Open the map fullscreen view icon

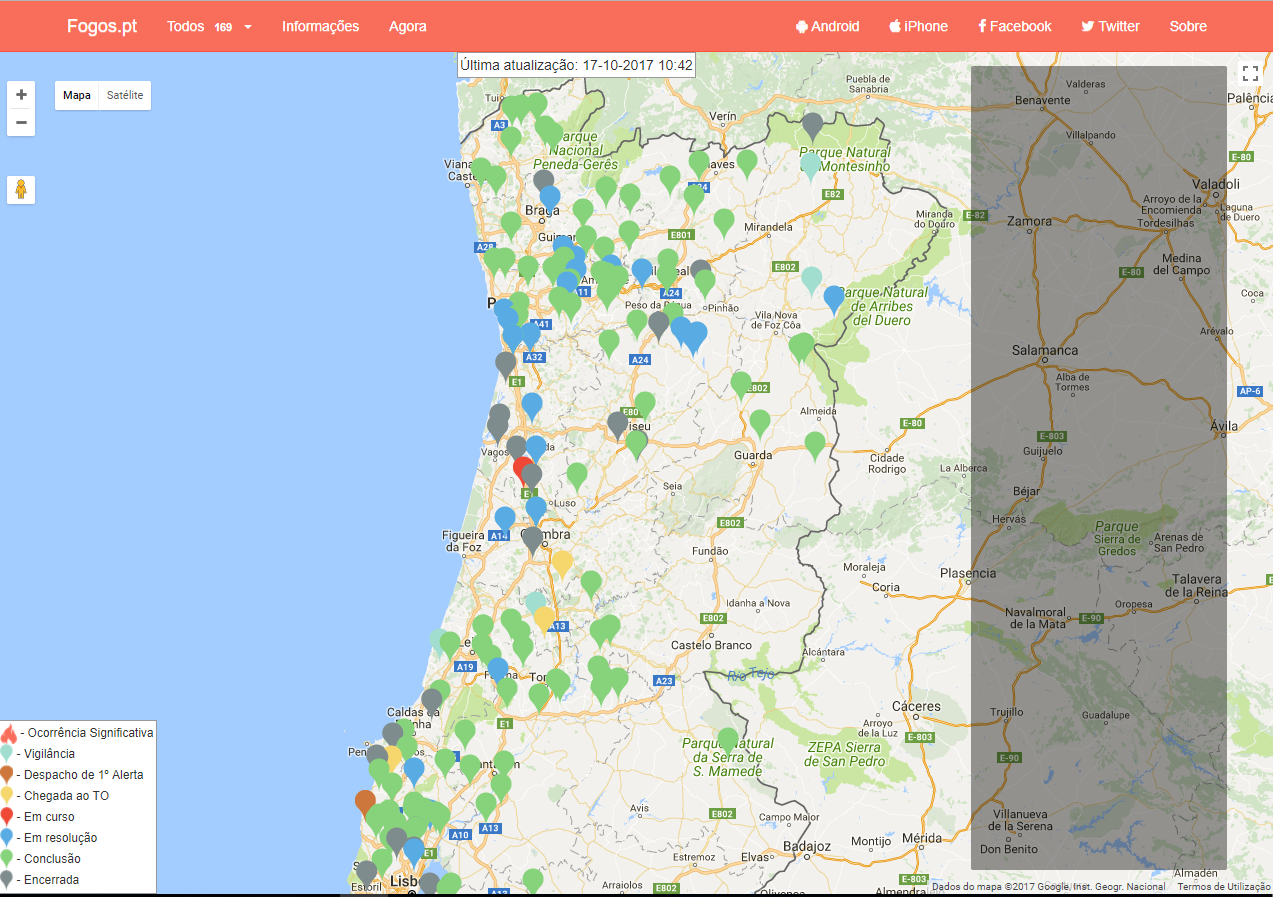[x=1250, y=72]
